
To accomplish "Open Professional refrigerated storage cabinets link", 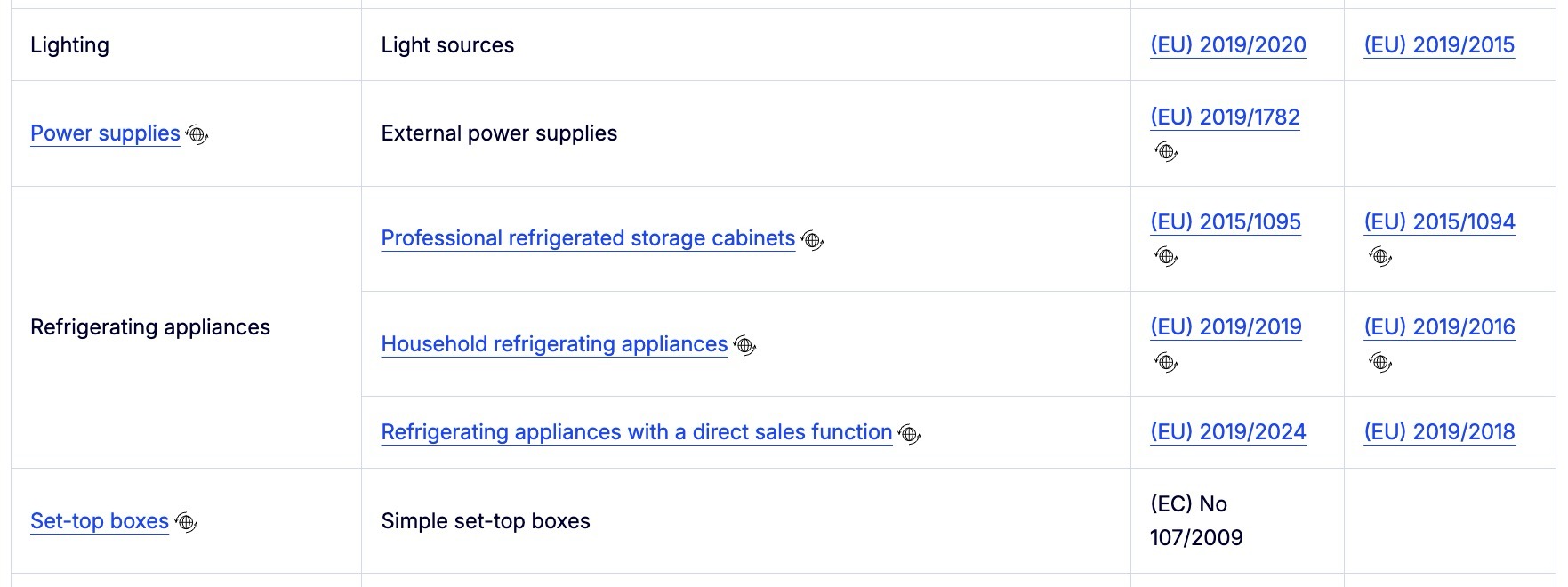I will click(588, 238).
